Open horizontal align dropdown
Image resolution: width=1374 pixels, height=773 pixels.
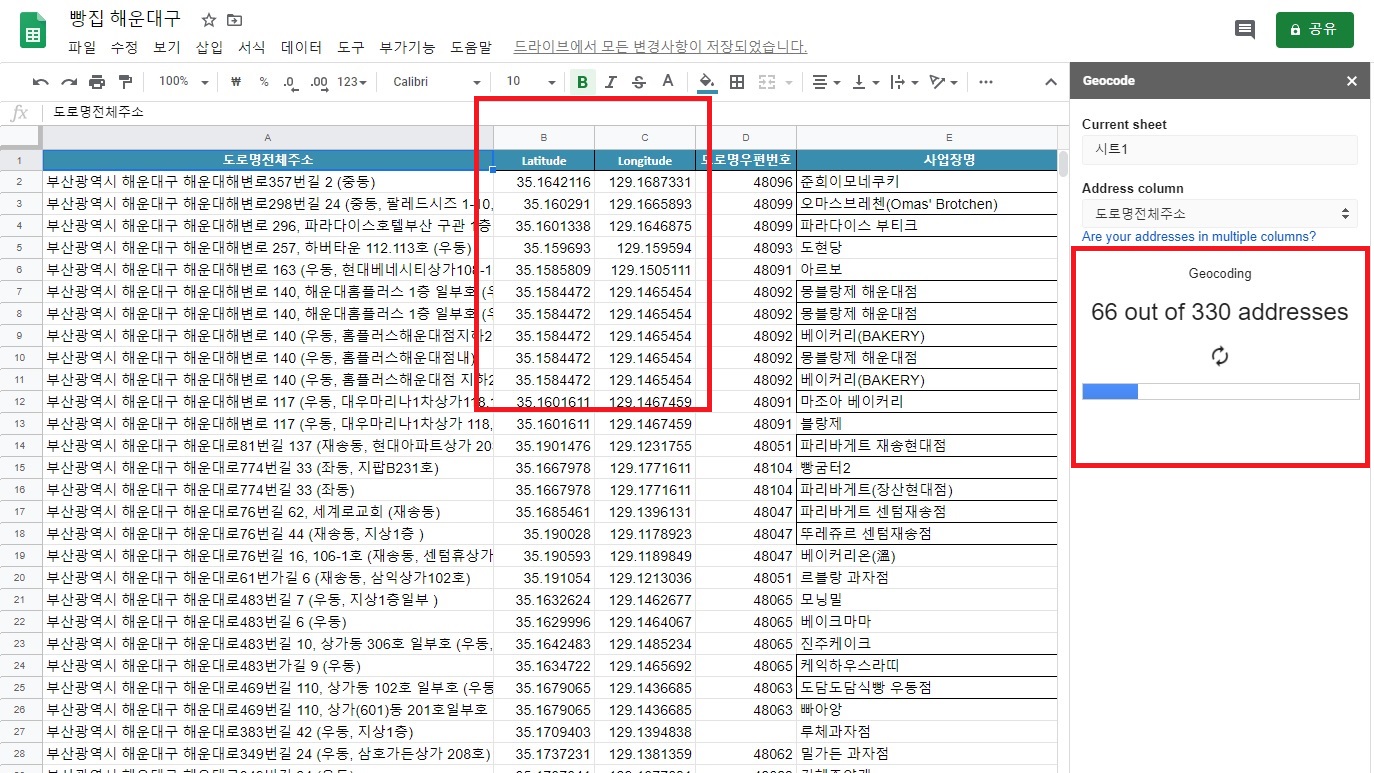click(825, 82)
